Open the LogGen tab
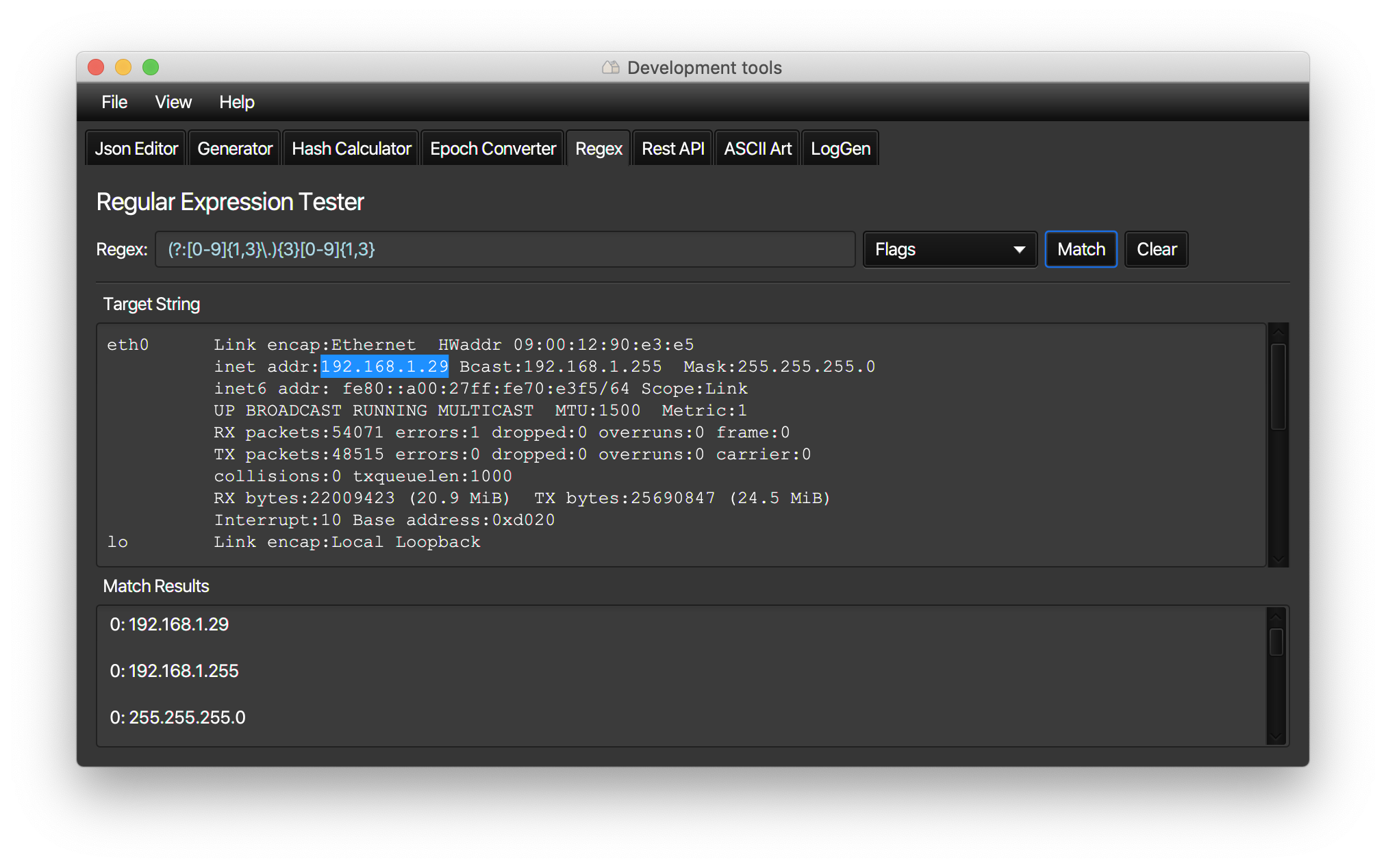 [840, 149]
